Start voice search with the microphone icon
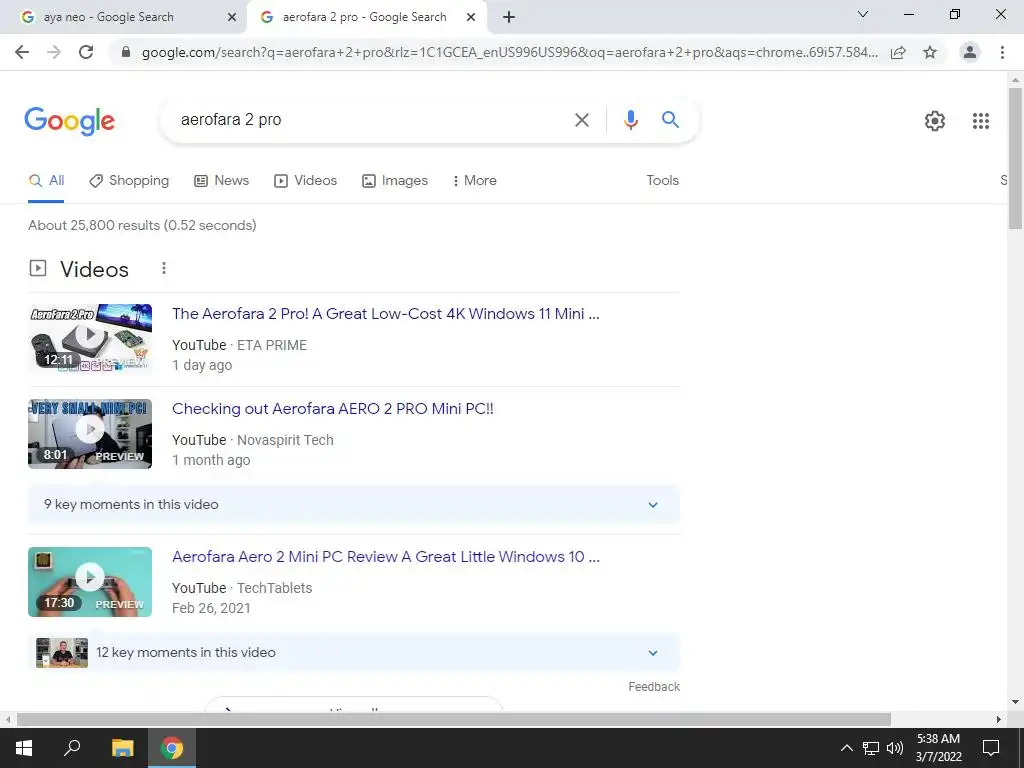This screenshot has height=768, width=1024. (630, 120)
